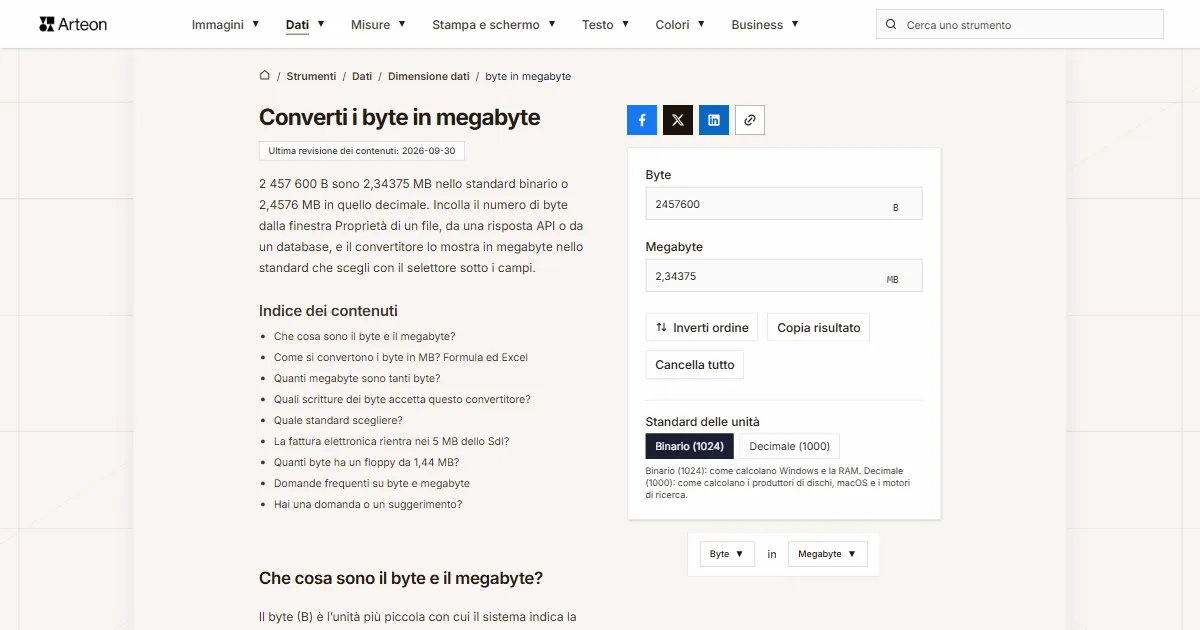This screenshot has height=630, width=1200.
Task: Open the Megabyte target unit dropdown
Action: [x=827, y=554]
